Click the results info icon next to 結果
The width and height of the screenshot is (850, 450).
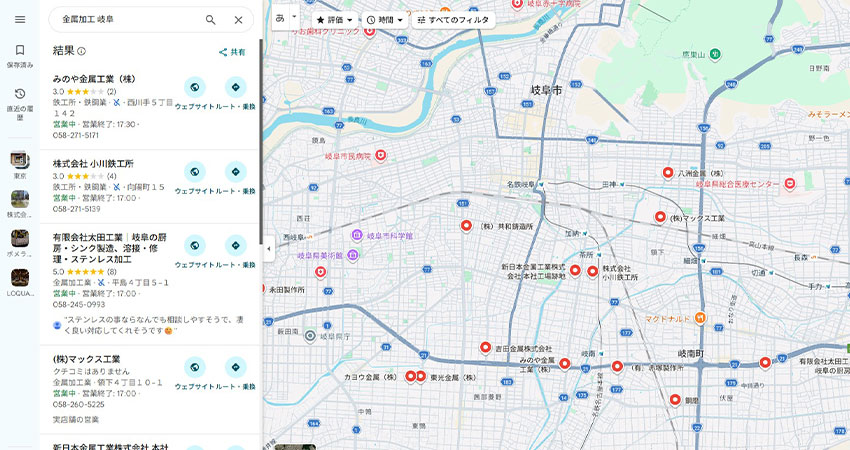(82, 51)
